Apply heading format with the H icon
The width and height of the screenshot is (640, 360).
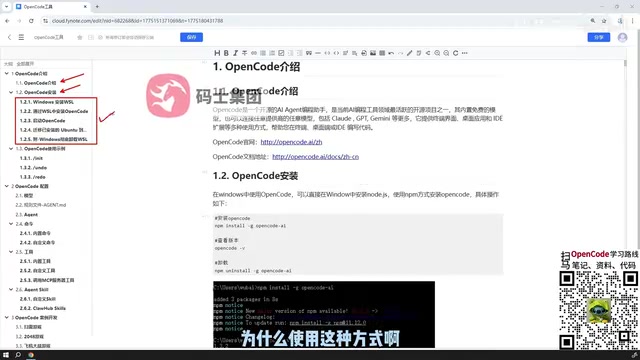coord(217,53)
